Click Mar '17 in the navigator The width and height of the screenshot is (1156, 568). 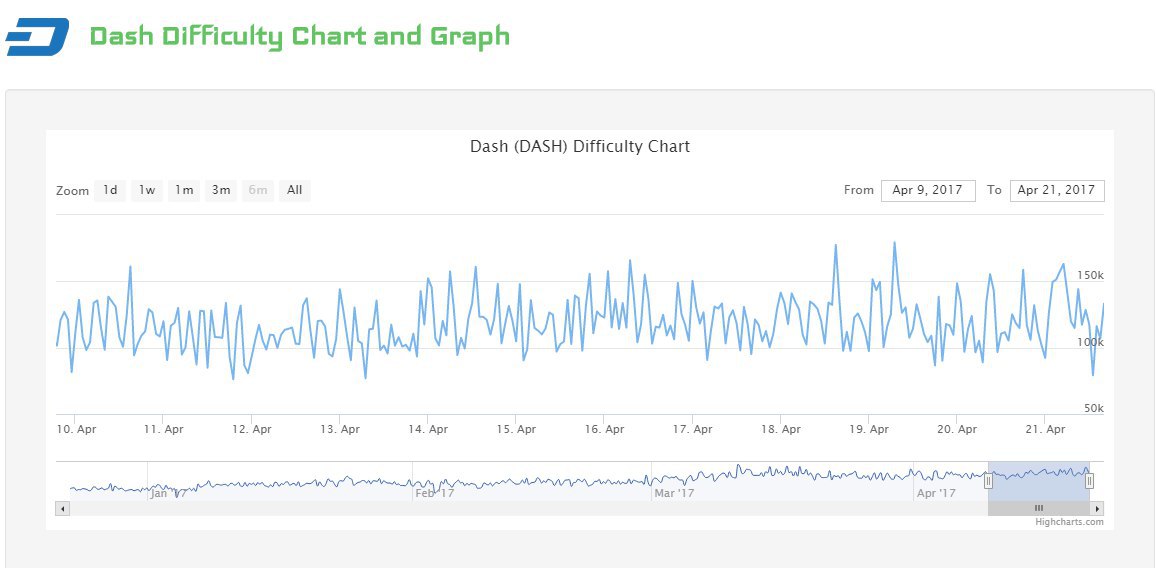pos(675,493)
